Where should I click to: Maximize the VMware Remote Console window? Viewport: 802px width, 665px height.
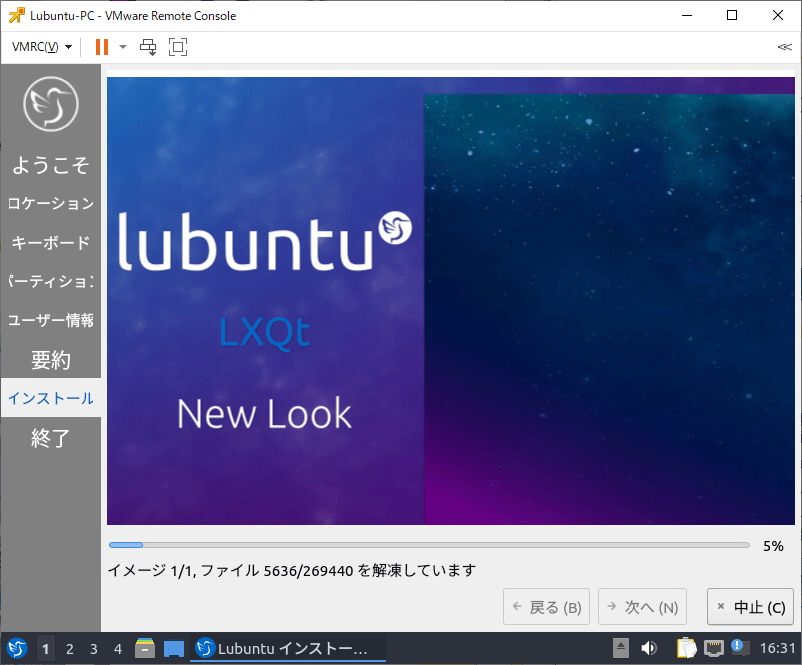pos(732,15)
